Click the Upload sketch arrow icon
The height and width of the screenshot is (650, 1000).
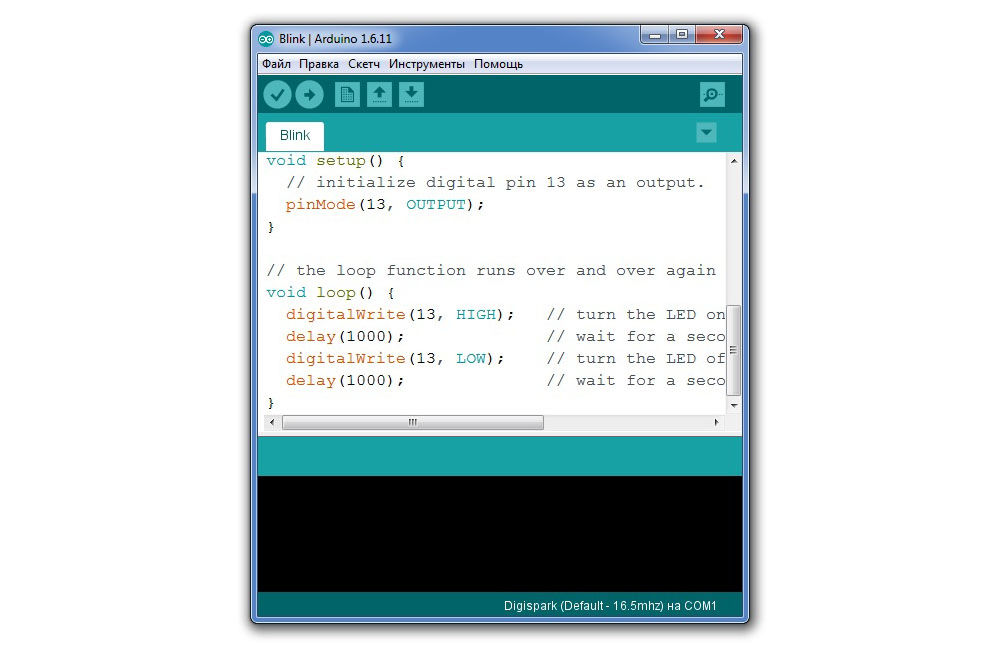[x=309, y=95]
